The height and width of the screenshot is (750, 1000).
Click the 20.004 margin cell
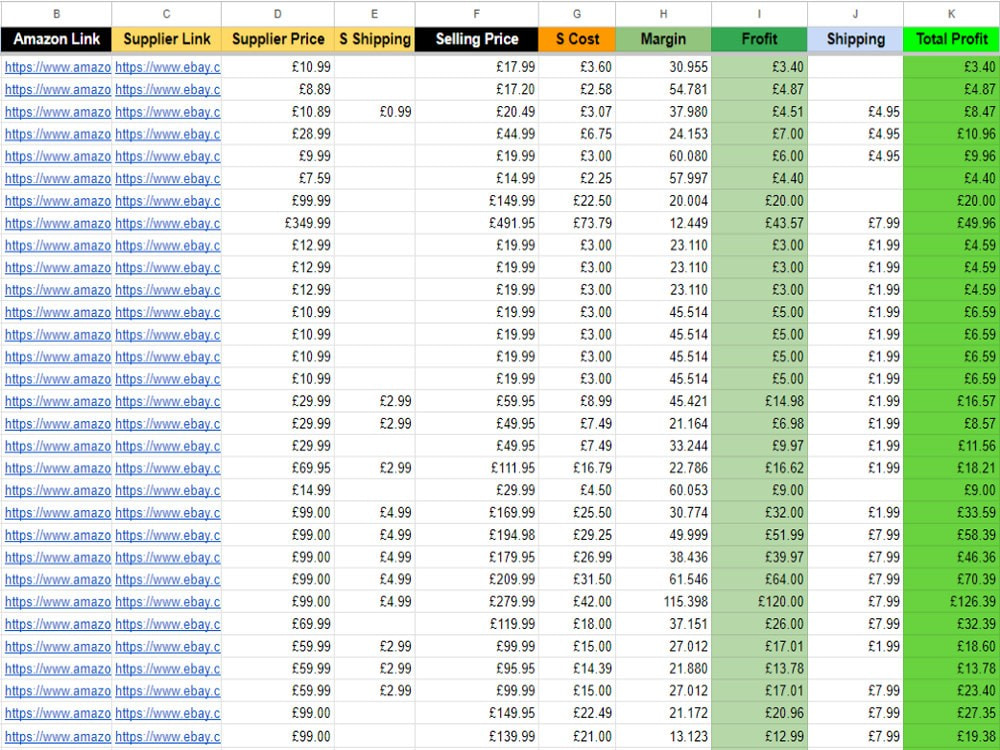tap(663, 201)
